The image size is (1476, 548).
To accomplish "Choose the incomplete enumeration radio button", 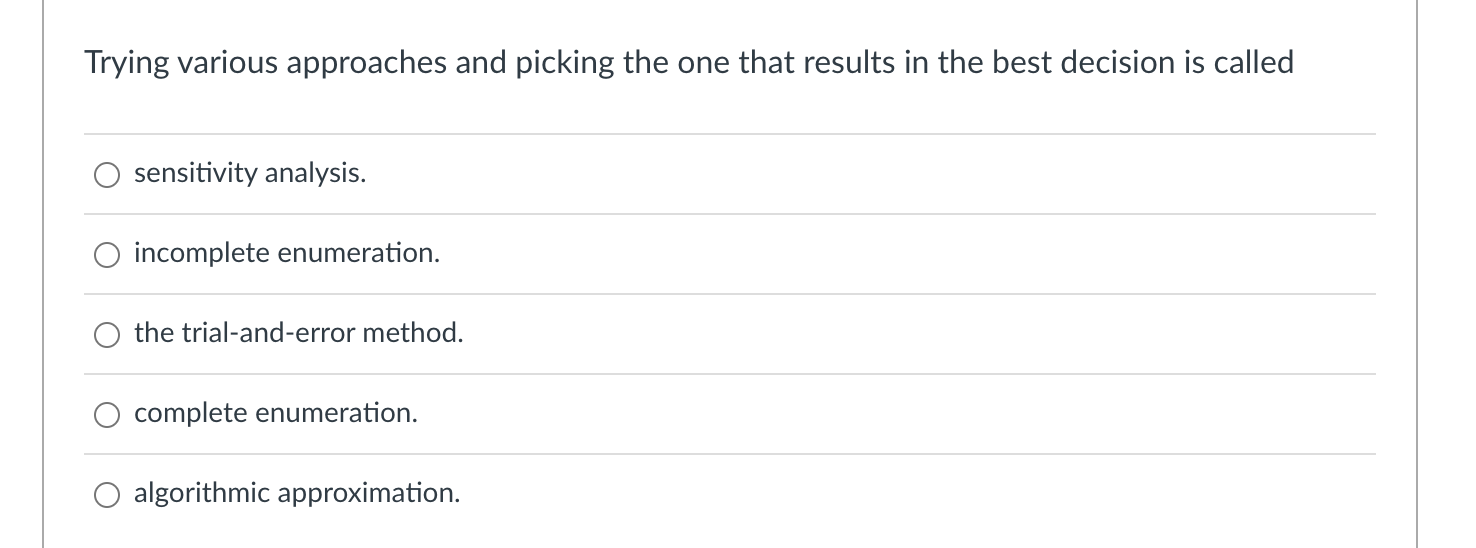I will (x=107, y=256).
